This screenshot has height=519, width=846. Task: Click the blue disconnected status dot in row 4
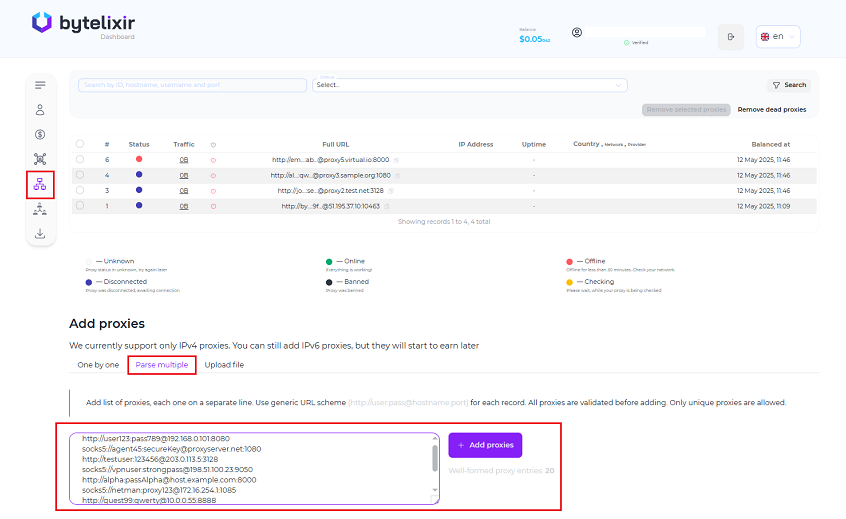pyautogui.click(x=139, y=174)
